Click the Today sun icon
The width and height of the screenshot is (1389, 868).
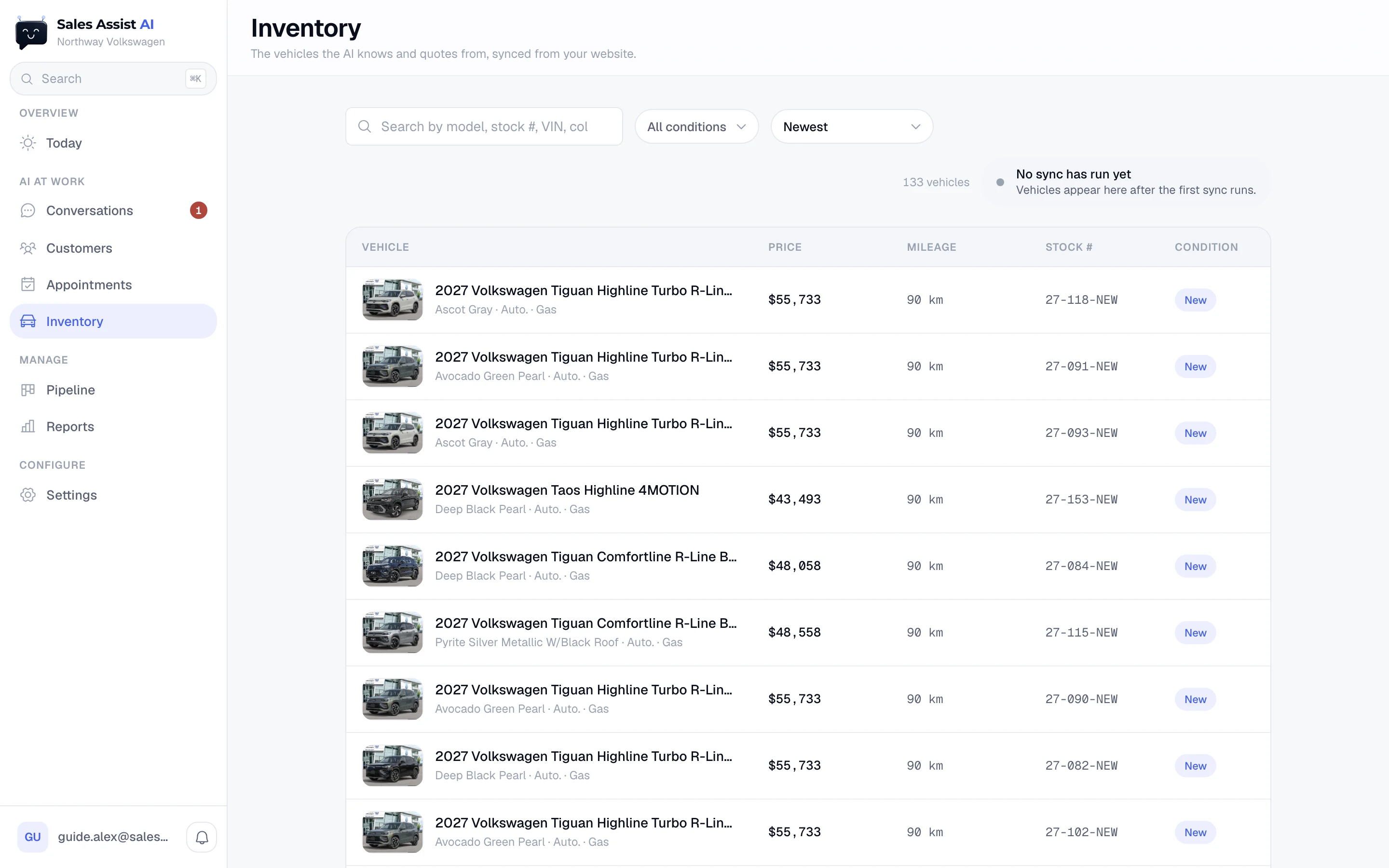point(27,143)
